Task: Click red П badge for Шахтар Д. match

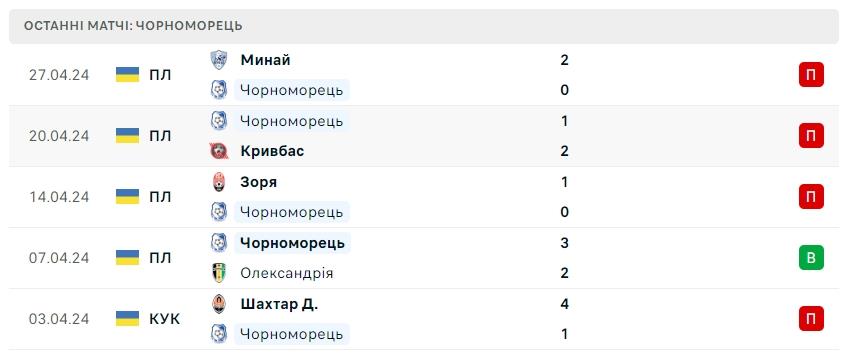Action: (811, 318)
